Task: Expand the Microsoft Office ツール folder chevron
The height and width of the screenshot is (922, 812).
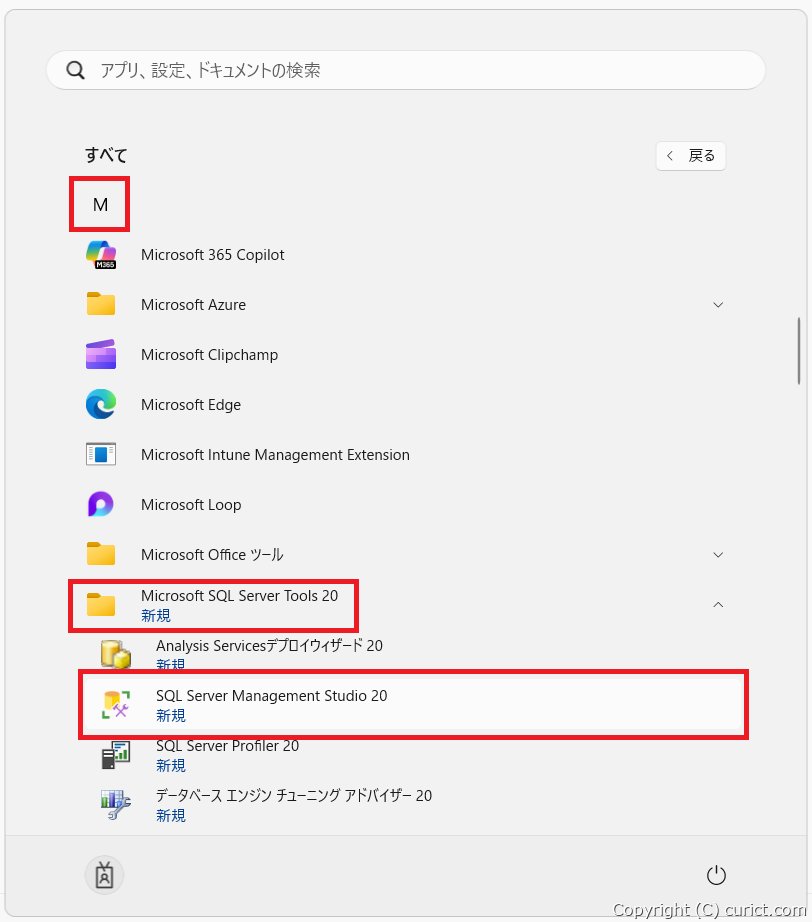Action: 718,554
